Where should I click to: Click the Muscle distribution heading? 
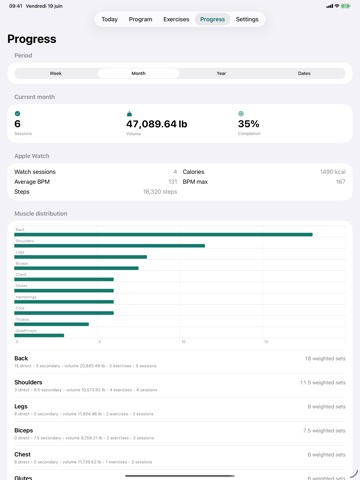tap(41, 214)
